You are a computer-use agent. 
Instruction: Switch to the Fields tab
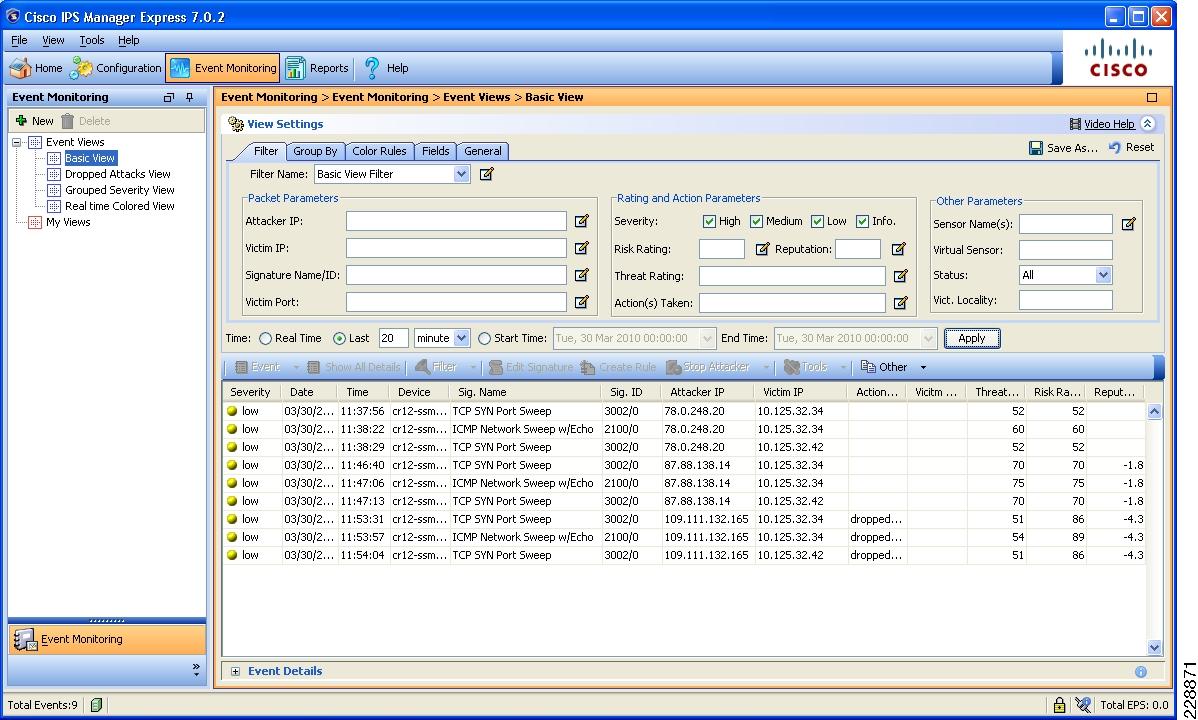tap(435, 151)
